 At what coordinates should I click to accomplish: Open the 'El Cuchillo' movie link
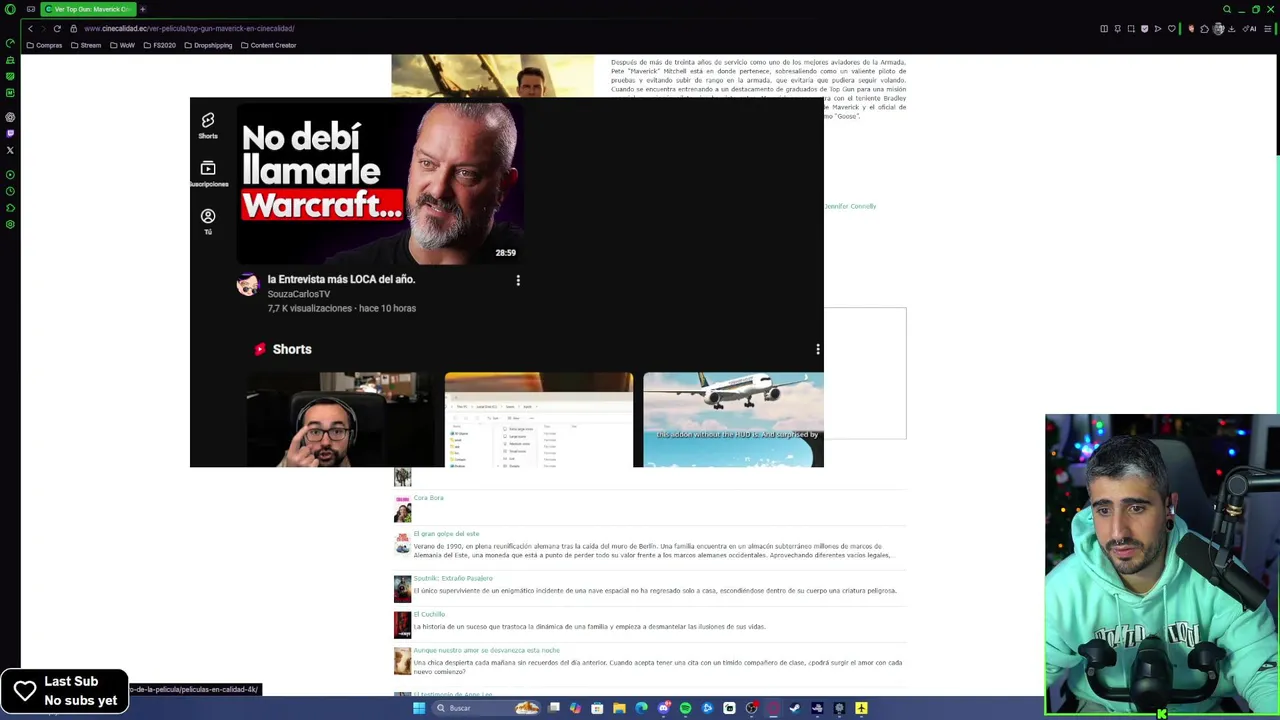coord(429,614)
